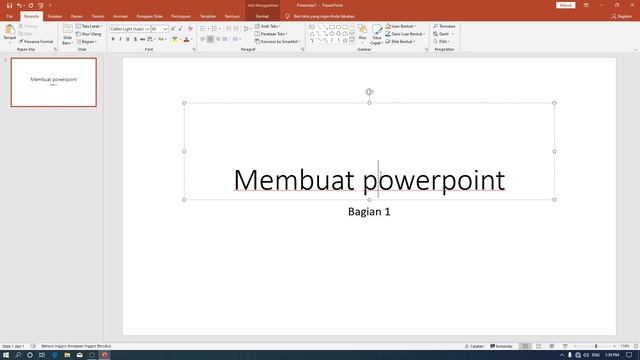640x360 pixels.
Task: Toggle Bold formatting
Action: point(113,39)
